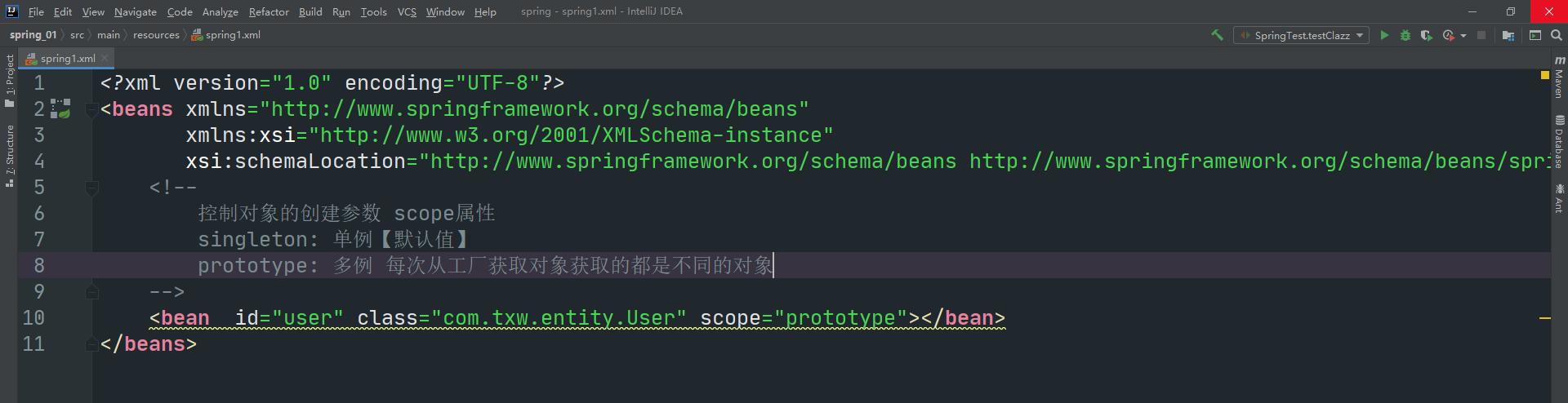Open the Edit menu
The width and height of the screenshot is (1568, 403).
pyautogui.click(x=63, y=11)
